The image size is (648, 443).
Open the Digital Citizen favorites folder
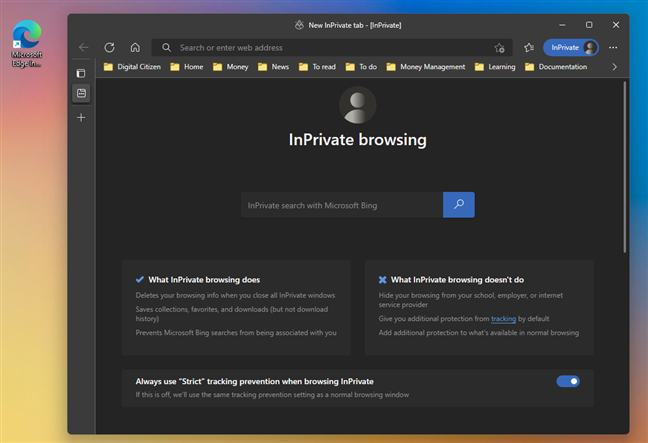coord(132,67)
